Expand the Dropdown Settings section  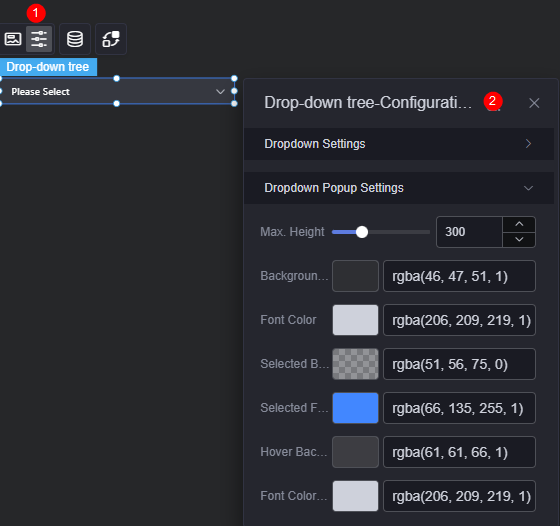point(399,144)
